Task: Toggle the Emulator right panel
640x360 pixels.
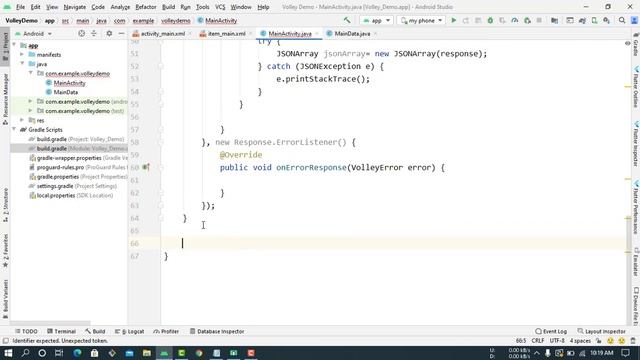Action: coord(636,261)
